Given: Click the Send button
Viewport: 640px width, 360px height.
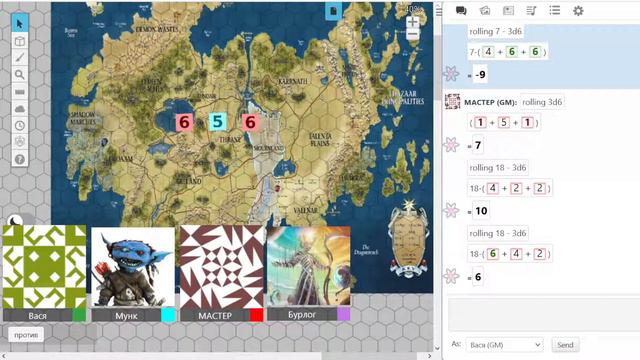Looking at the screenshot, I should click(565, 345).
